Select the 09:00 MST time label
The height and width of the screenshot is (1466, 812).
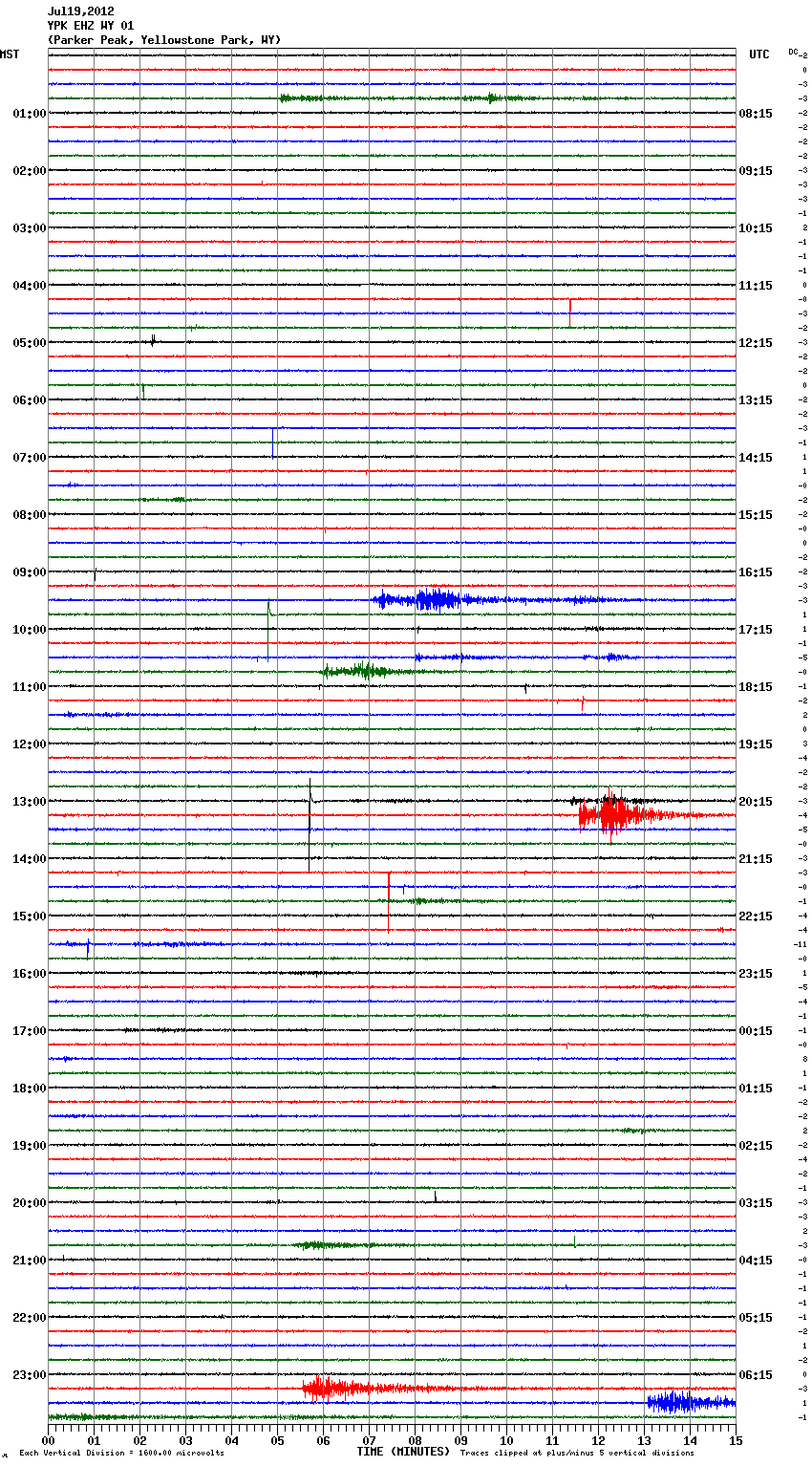pos(29,572)
